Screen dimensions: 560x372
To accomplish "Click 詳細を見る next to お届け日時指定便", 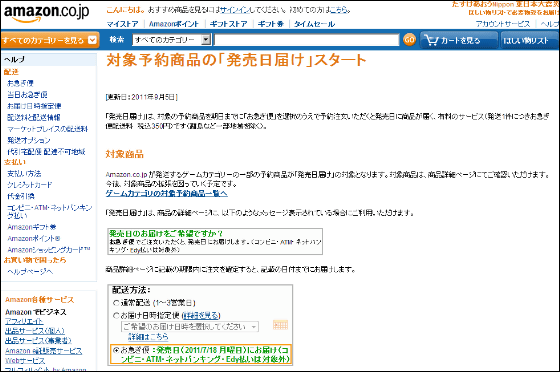I will (x=201, y=316).
